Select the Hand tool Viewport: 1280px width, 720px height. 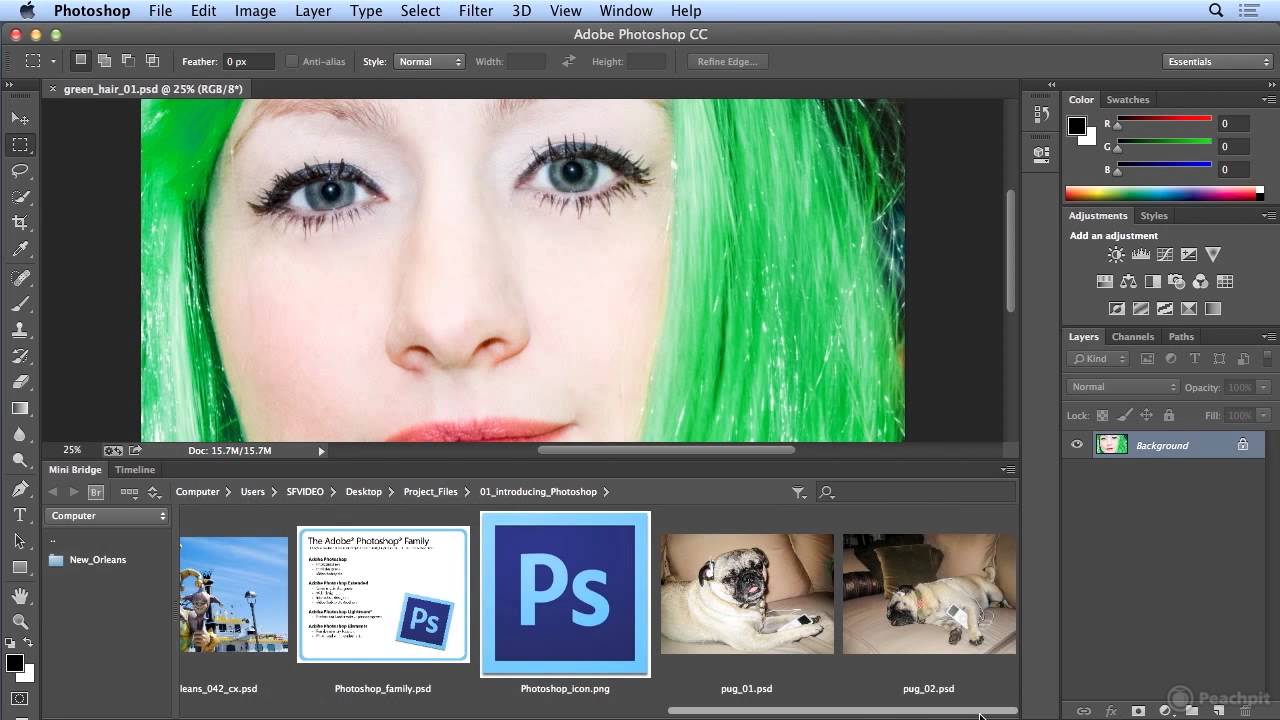click(x=19, y=596)
